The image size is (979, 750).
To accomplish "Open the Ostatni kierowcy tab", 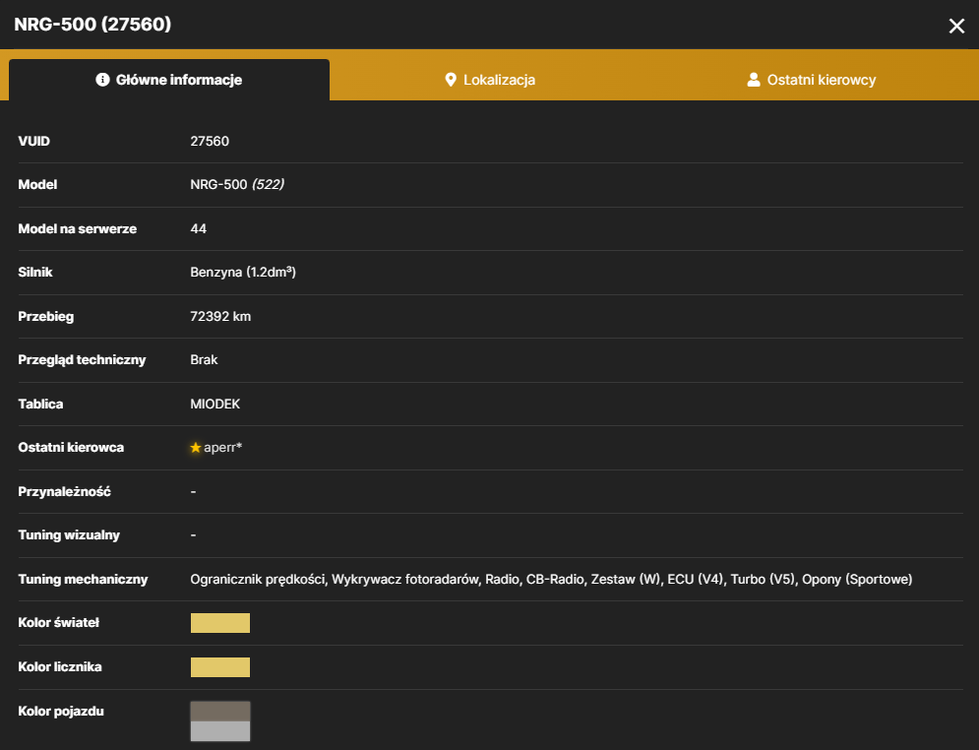I will pyautogui.click(x=812, y=79).
